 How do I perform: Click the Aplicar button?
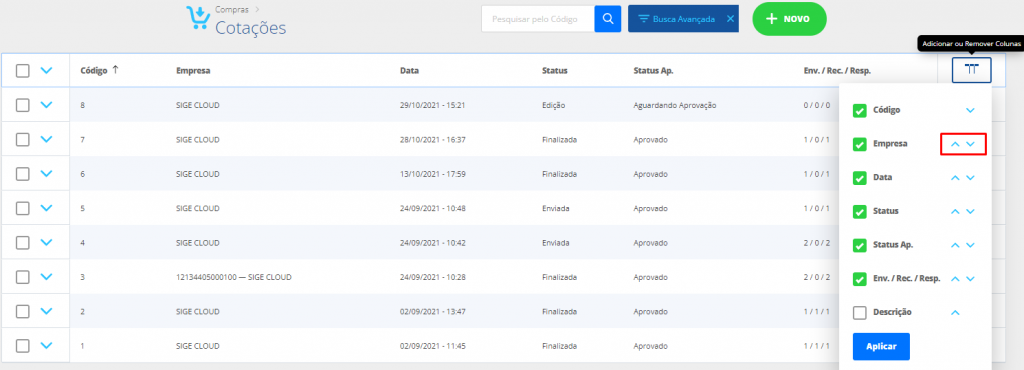coord(881,347)
